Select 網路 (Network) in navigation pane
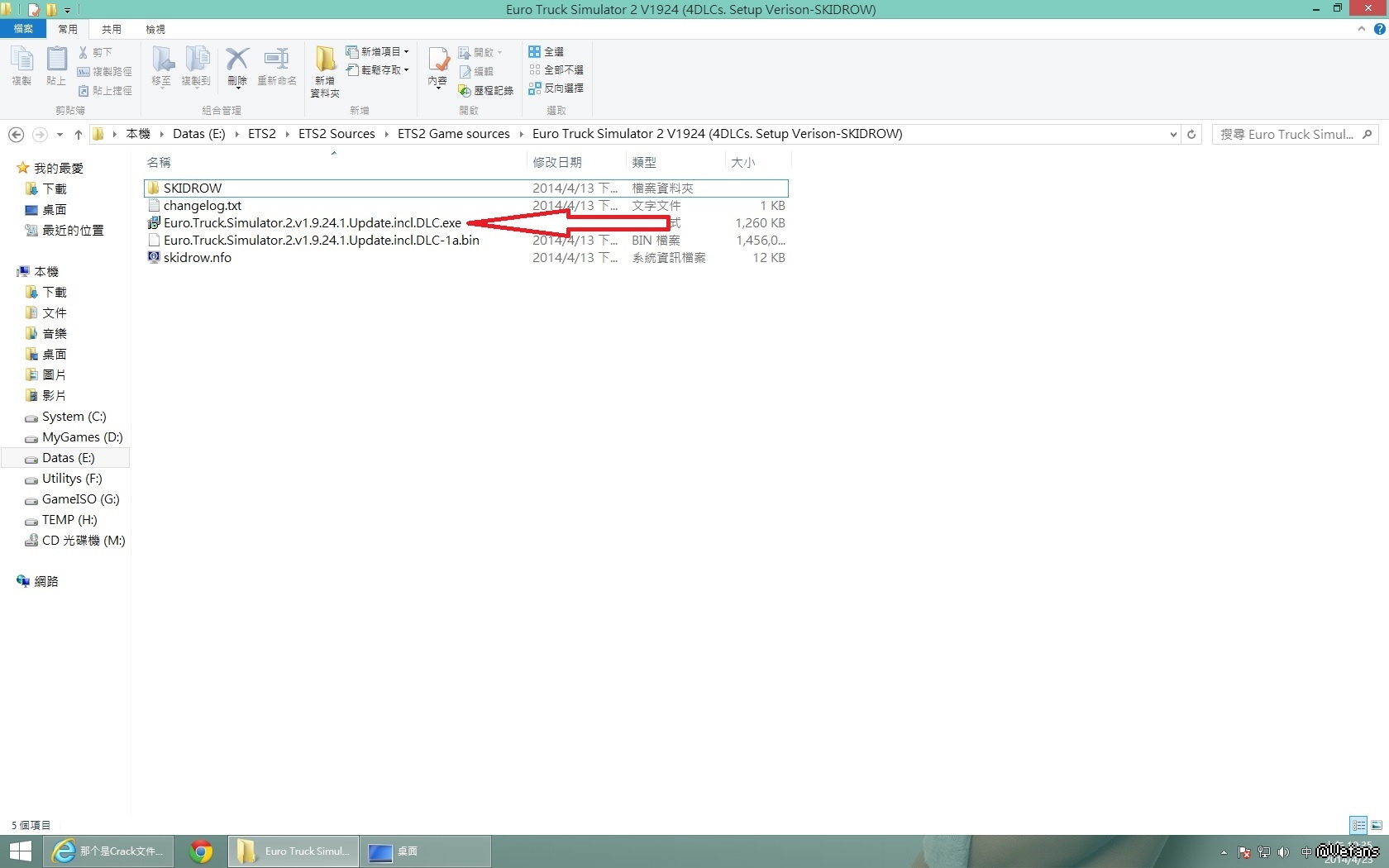The image size is (1389, 868). 38,581
